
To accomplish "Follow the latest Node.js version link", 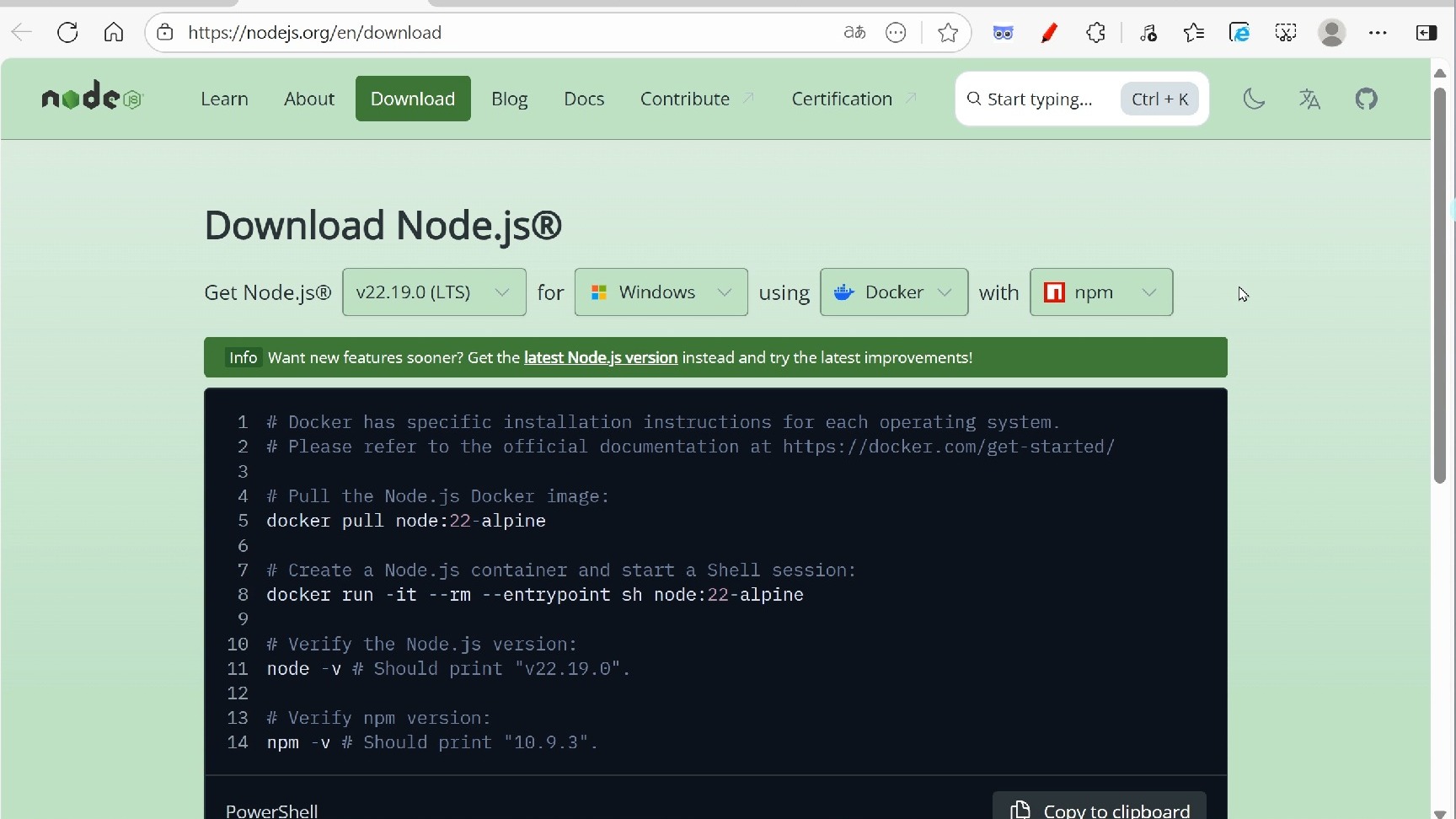I will click(x=601, y=357).
